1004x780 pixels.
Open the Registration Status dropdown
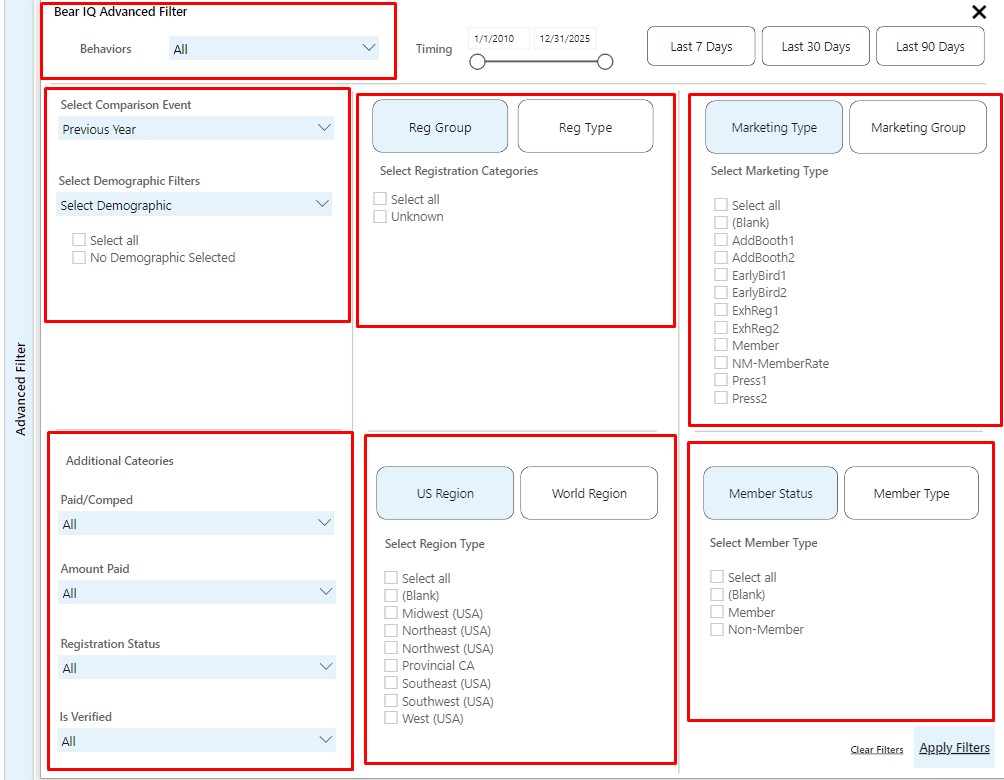tap(195, 666)
